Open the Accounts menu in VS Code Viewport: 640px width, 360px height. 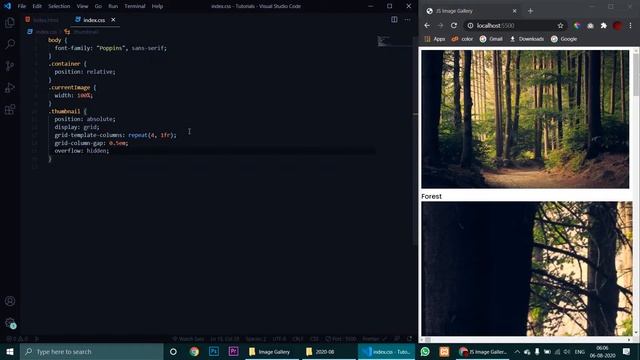click(x=10, y=301)
